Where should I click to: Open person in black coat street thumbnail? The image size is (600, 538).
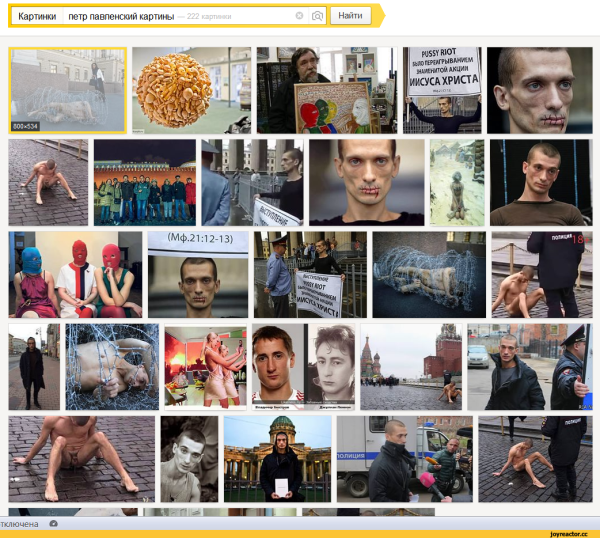tap(34, 366)
